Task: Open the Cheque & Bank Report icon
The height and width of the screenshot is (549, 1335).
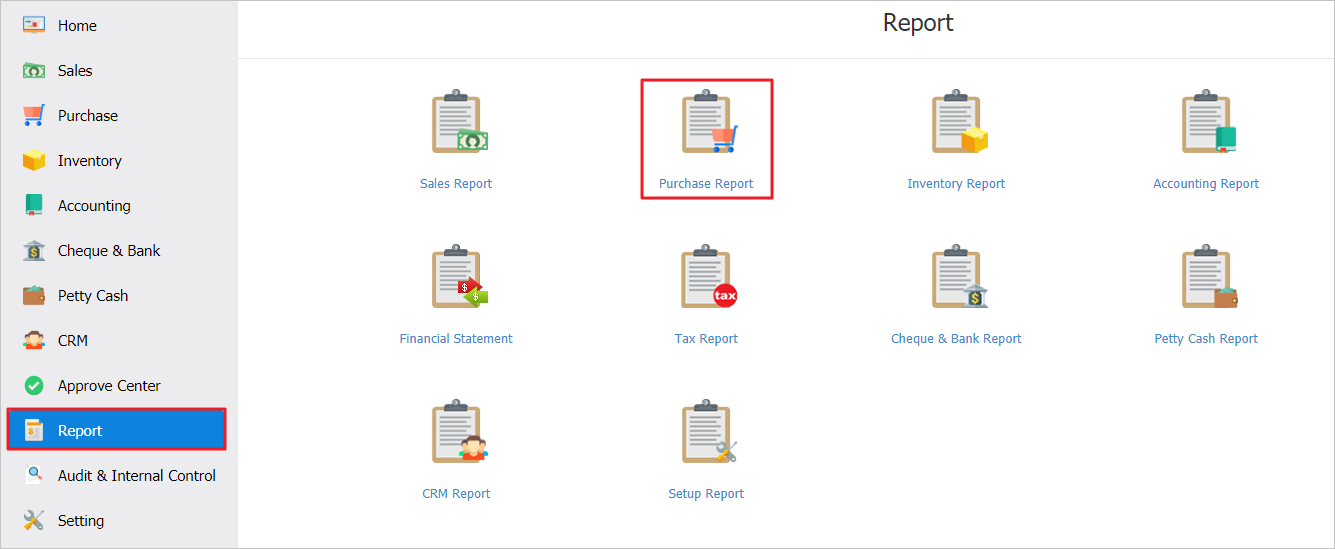Action: pos(958,277)
